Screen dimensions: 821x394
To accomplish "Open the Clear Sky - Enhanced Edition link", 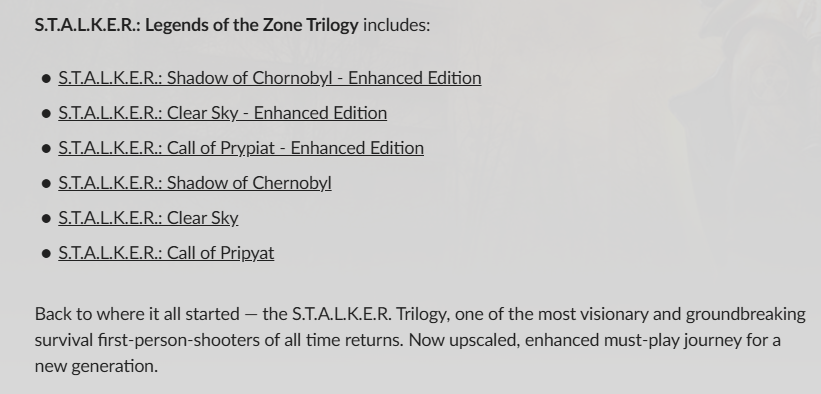I will pos(223,113).
